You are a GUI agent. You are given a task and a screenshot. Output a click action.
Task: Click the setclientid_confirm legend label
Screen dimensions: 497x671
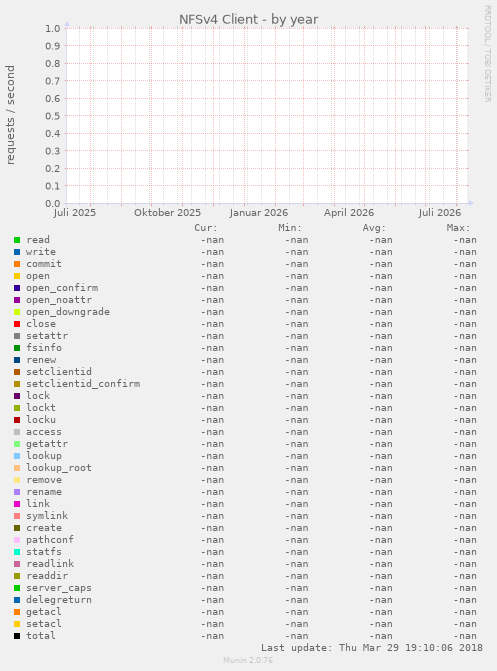83,384
